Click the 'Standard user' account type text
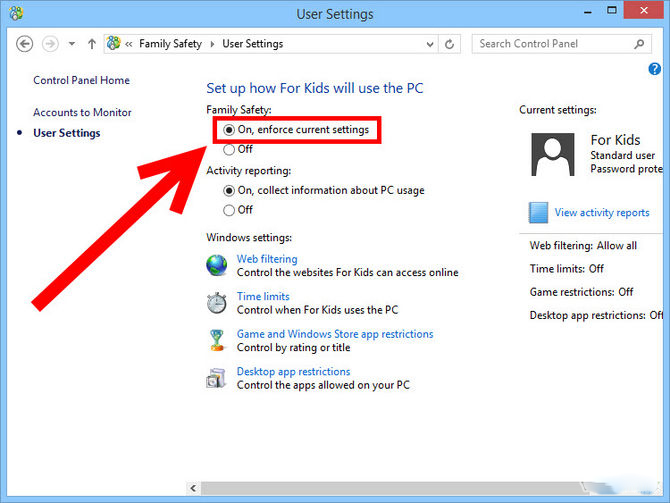The image size is (670, 503). [622, 155]
